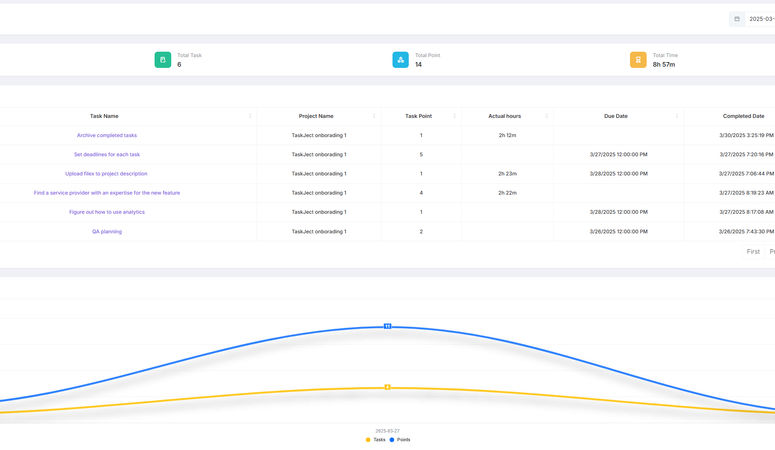Click the task point value 2 for QA planning

[421, 231]
